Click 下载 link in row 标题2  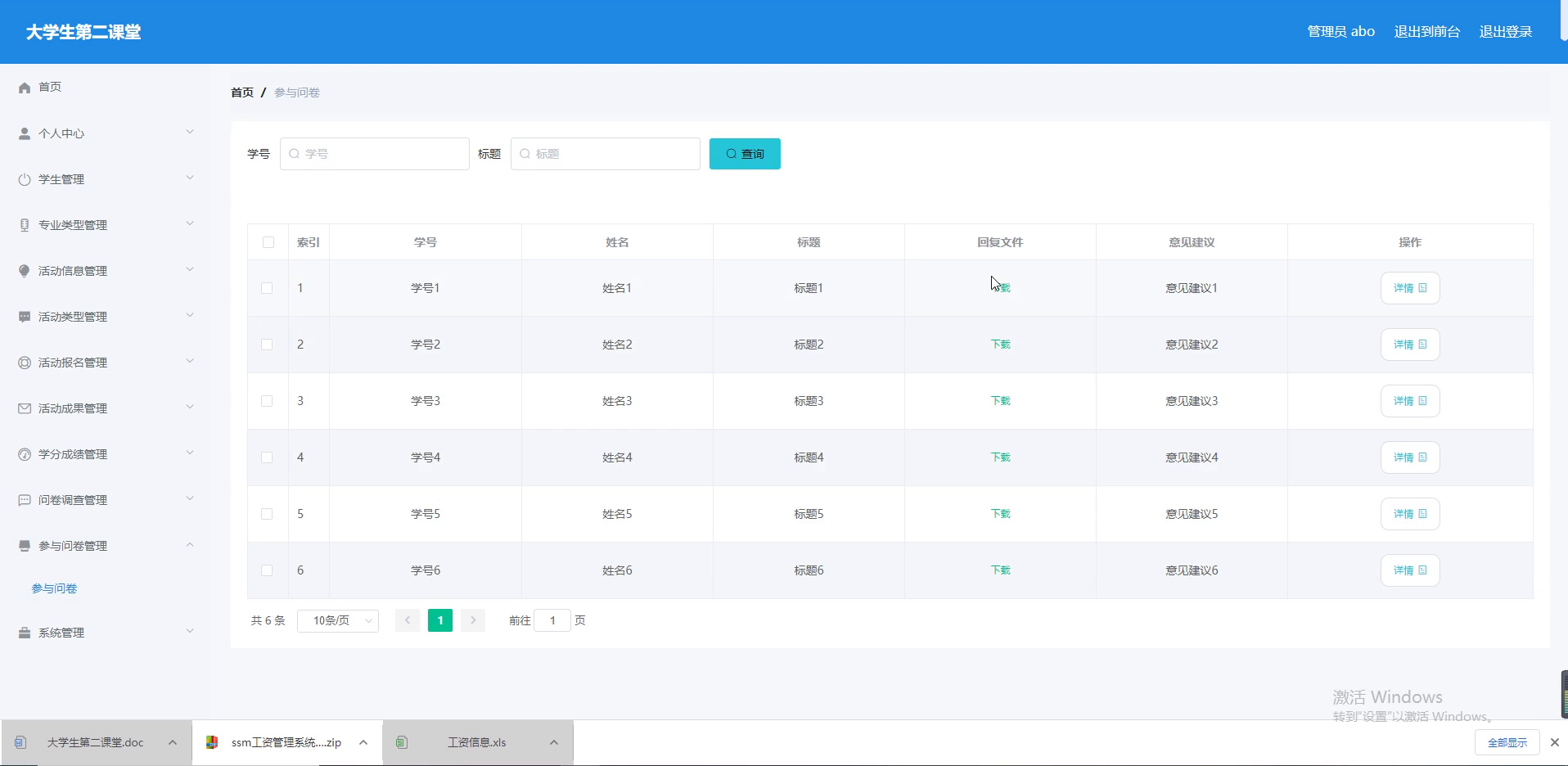[x=1000, y=345]
